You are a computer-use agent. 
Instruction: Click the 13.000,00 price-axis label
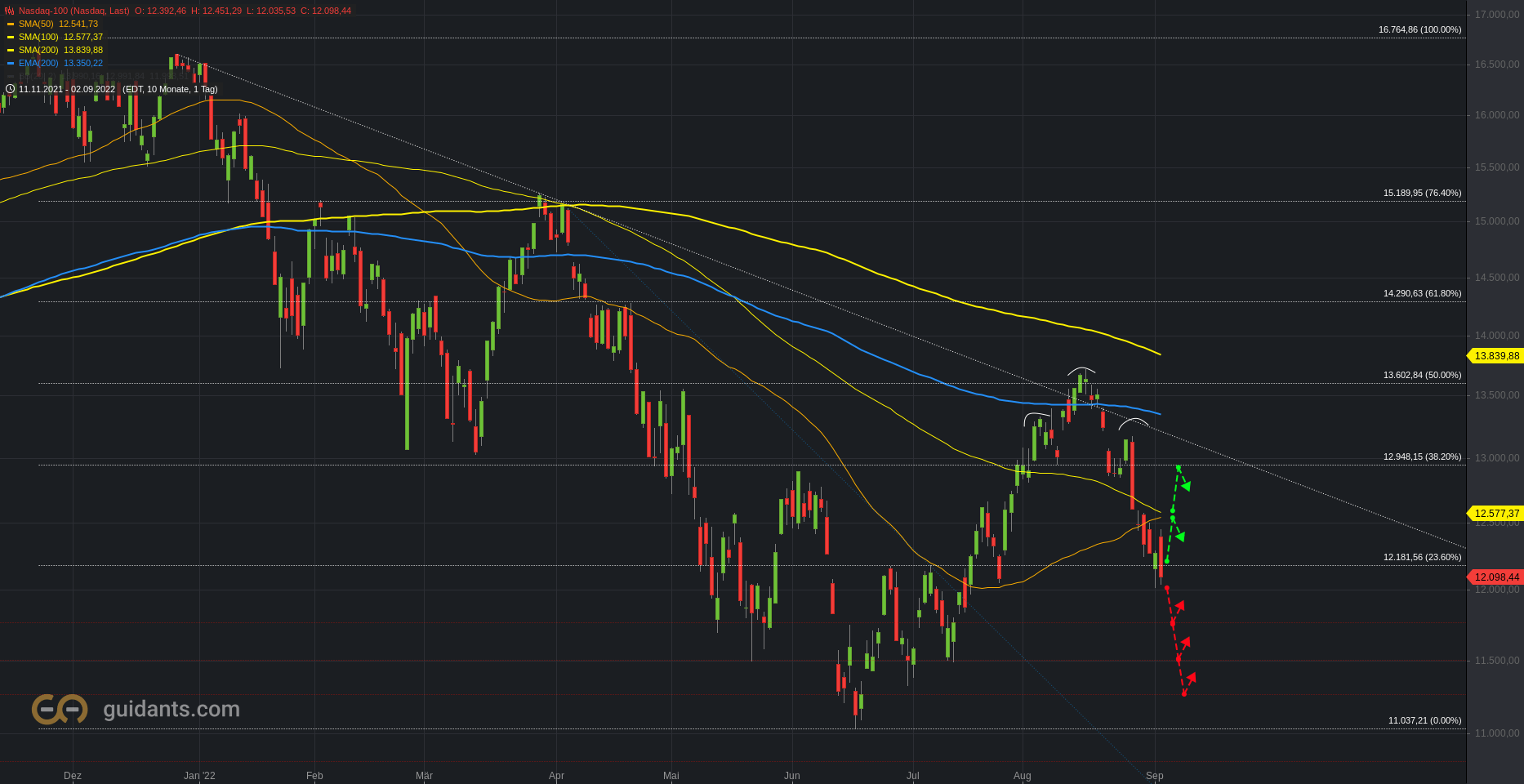click(1497, 458)
